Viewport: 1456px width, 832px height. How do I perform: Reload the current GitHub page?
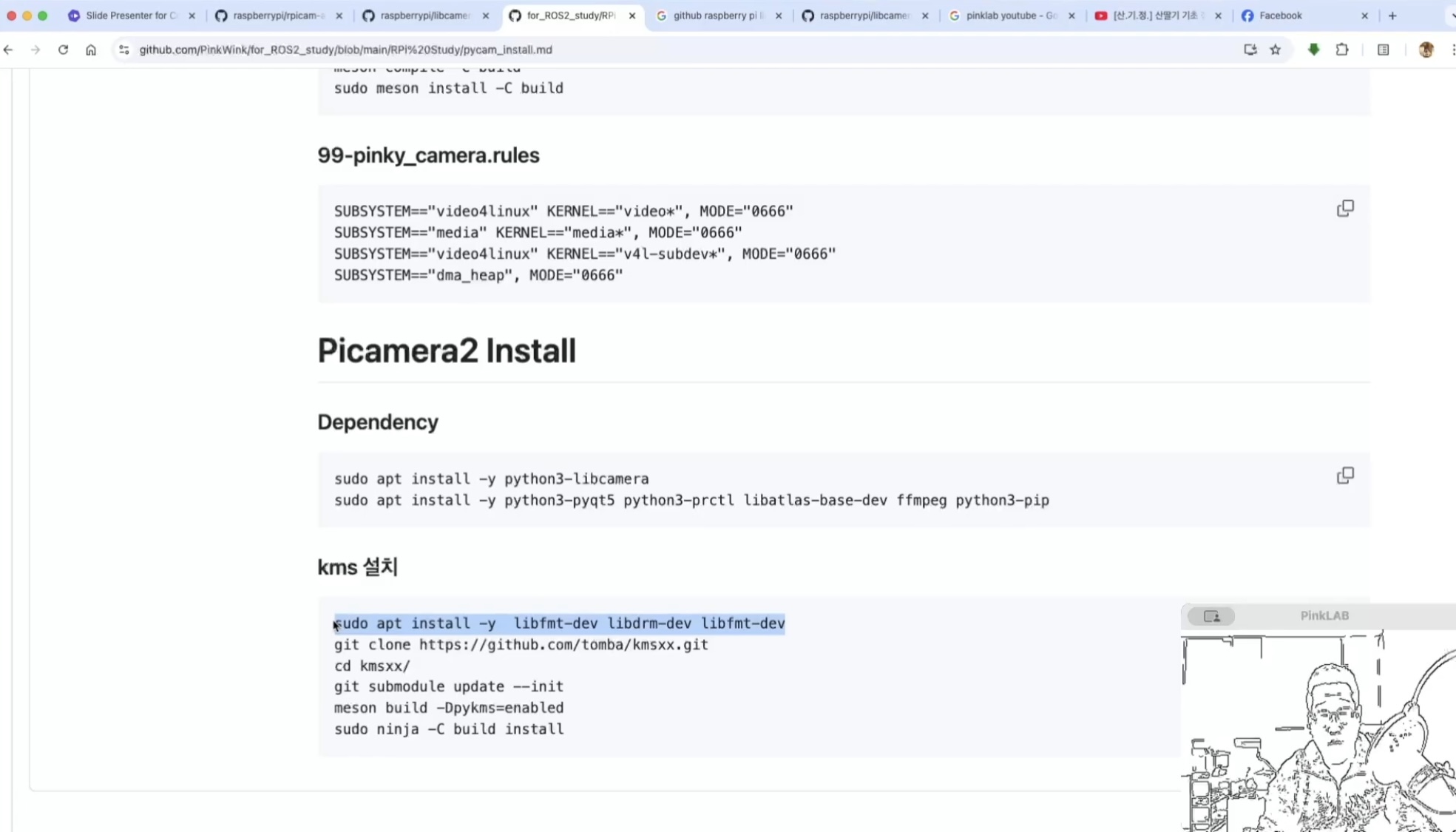pyautogui.click(x=63, y=50)
